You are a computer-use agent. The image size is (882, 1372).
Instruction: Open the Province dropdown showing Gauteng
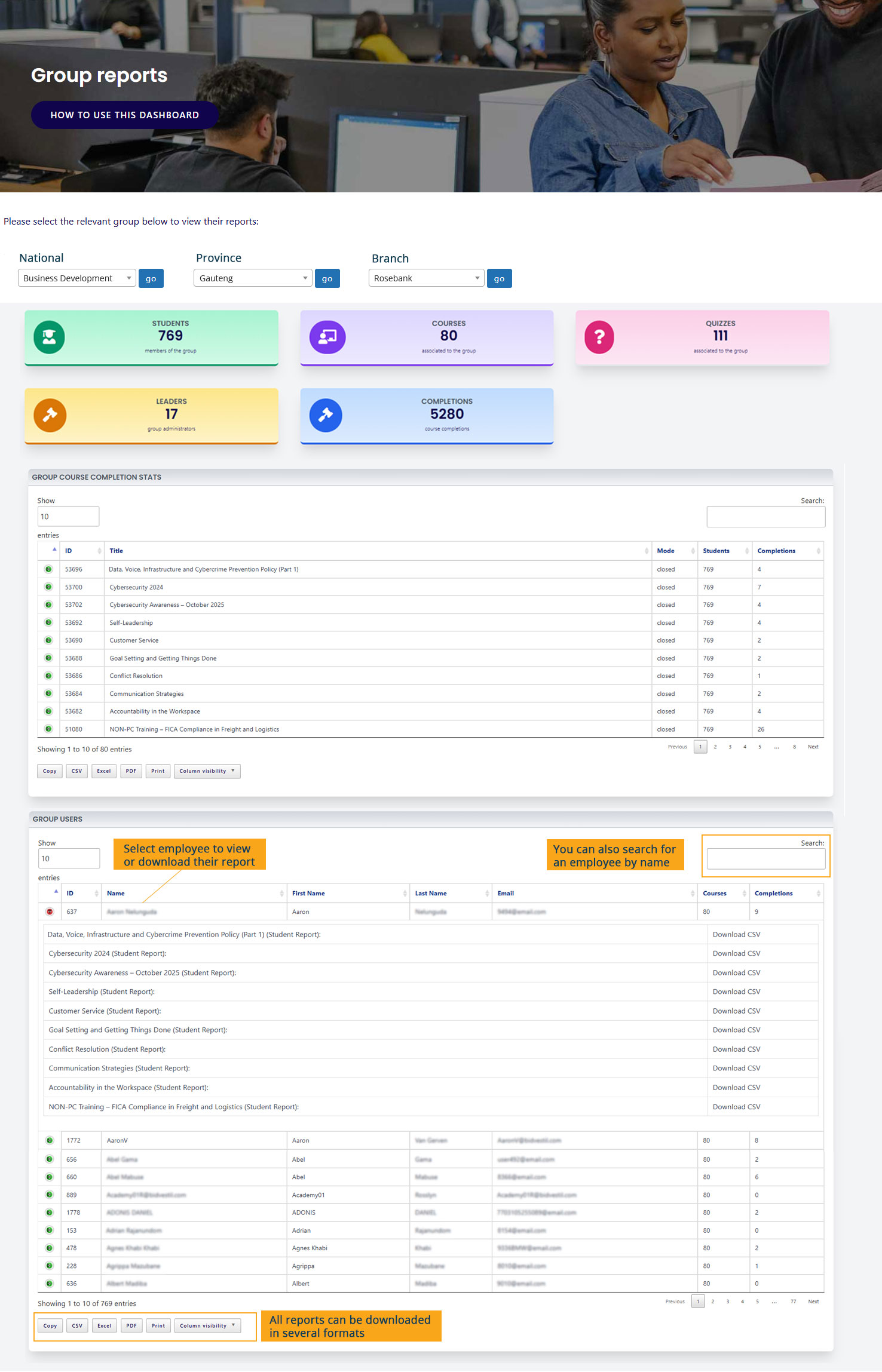(x=252, y=278)
